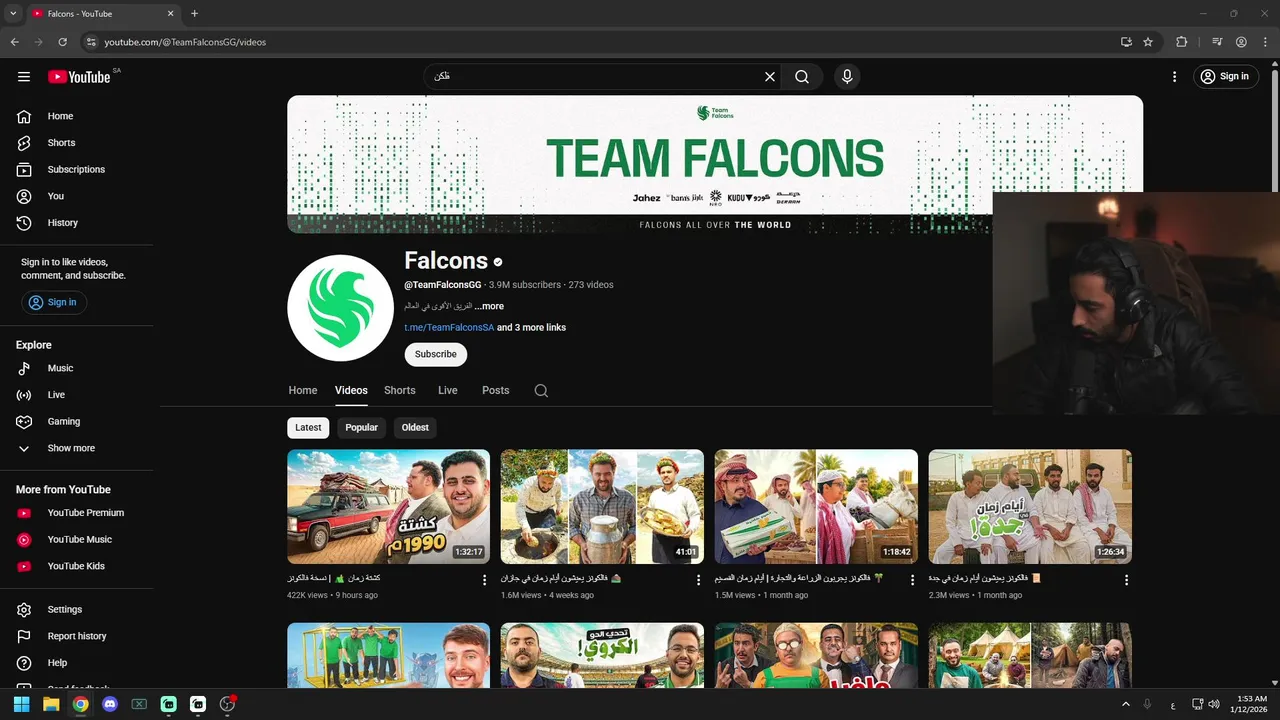Screen dimensions: 1280x720
Task: Bookmark this page with star icon
Action: 1148,42
